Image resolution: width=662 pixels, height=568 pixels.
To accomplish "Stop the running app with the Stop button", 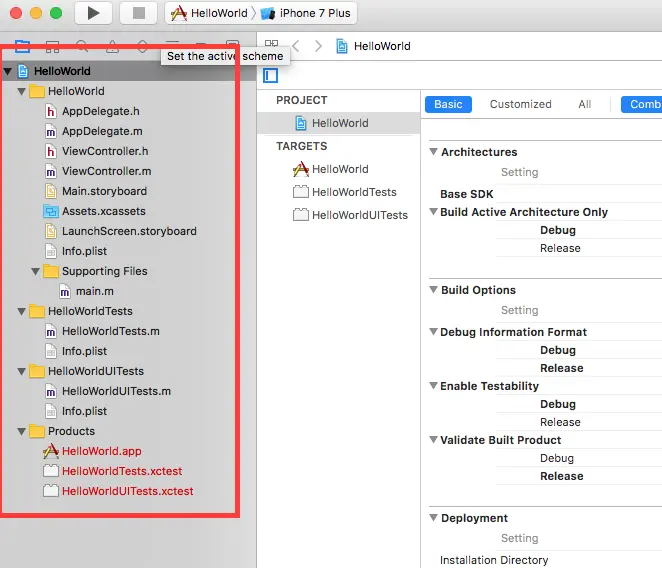I will click(138, 13).
